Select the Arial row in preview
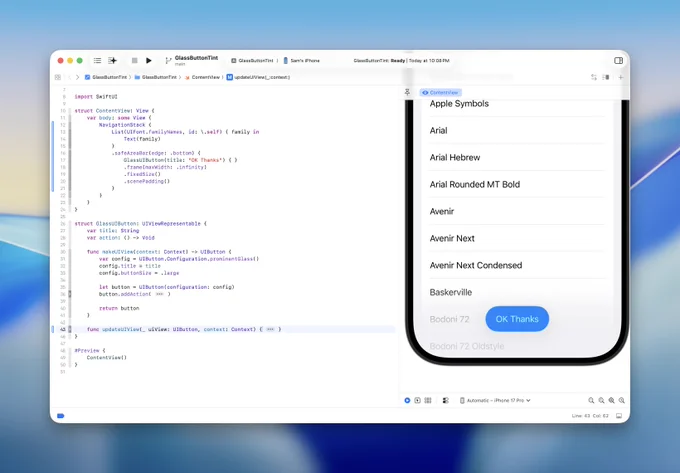This screenshot has height=473, width=680. pos(517,130)
